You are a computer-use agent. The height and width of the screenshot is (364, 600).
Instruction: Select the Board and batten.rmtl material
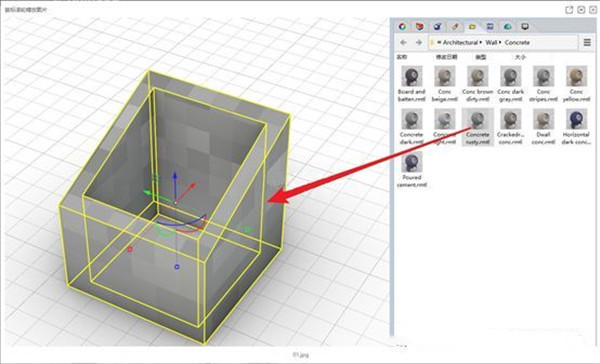click(412, 84)
